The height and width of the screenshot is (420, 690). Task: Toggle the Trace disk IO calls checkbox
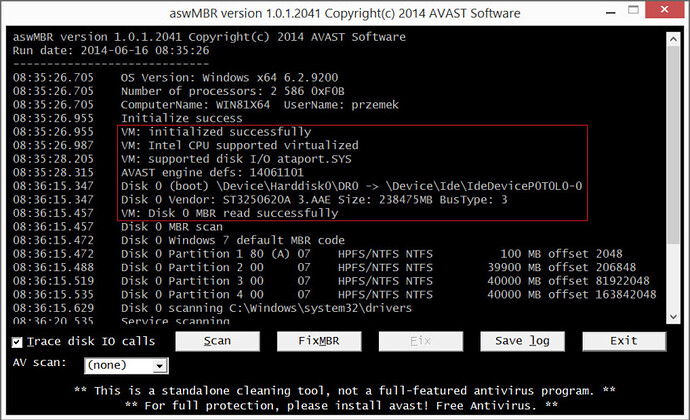[19, 342]
